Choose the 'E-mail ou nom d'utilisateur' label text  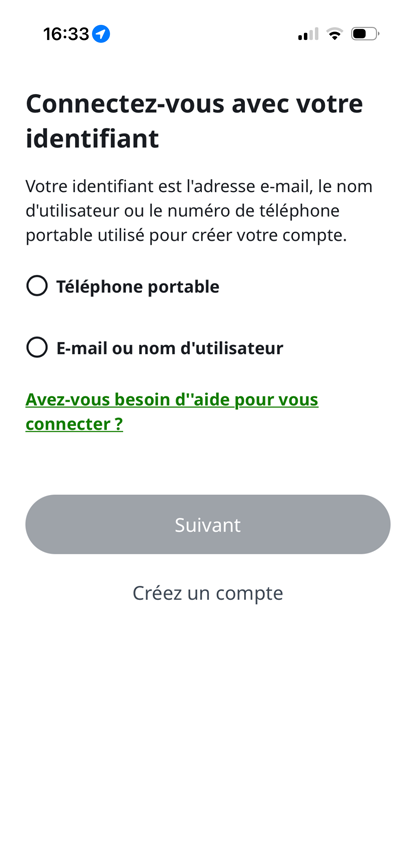pos(170,348)
